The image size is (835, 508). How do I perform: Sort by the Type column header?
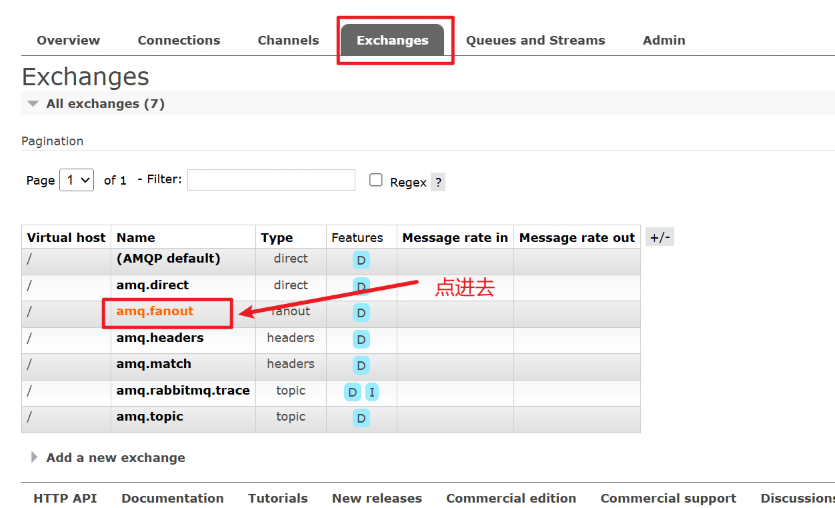pyautogui.click(x=277, y=237)
